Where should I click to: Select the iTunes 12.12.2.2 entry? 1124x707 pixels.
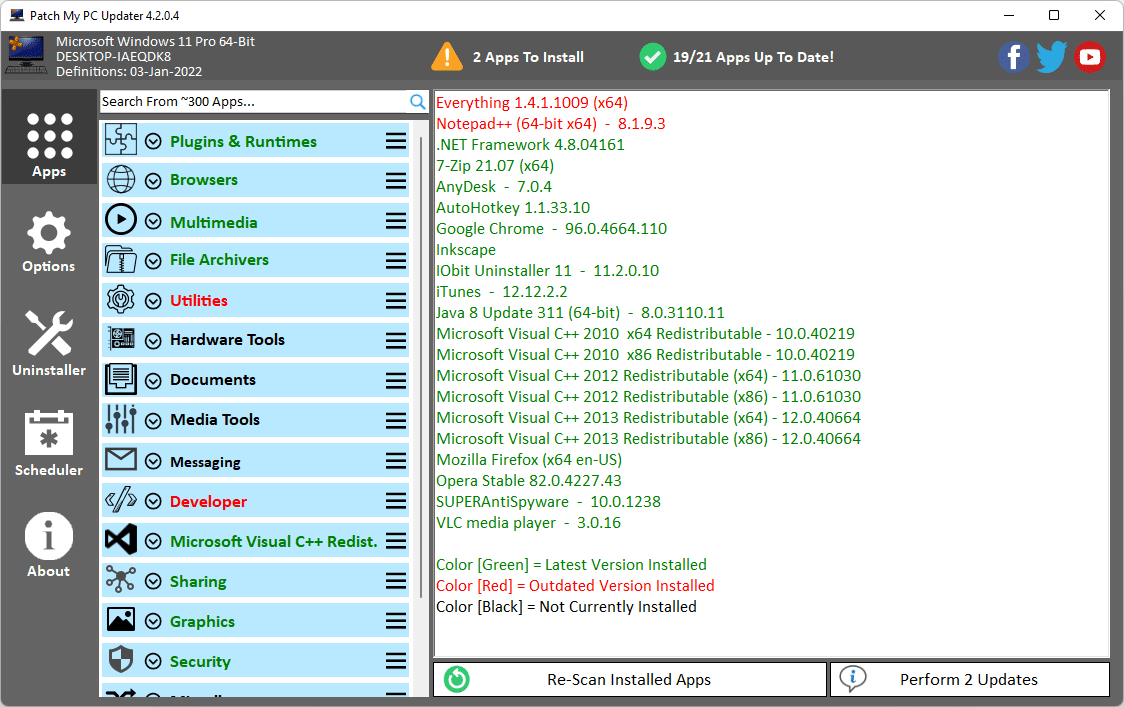(502, 292)
